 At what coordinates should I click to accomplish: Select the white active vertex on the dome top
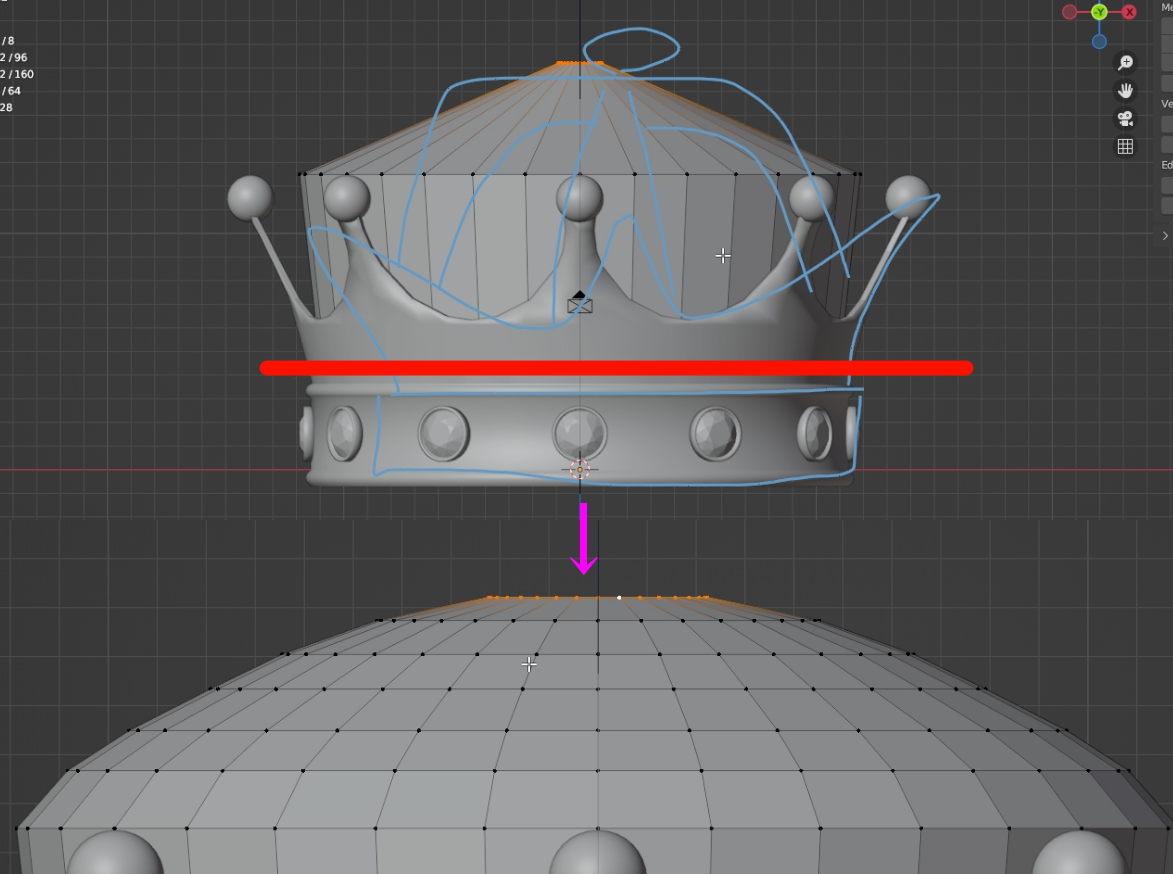[x=619, y=598]
